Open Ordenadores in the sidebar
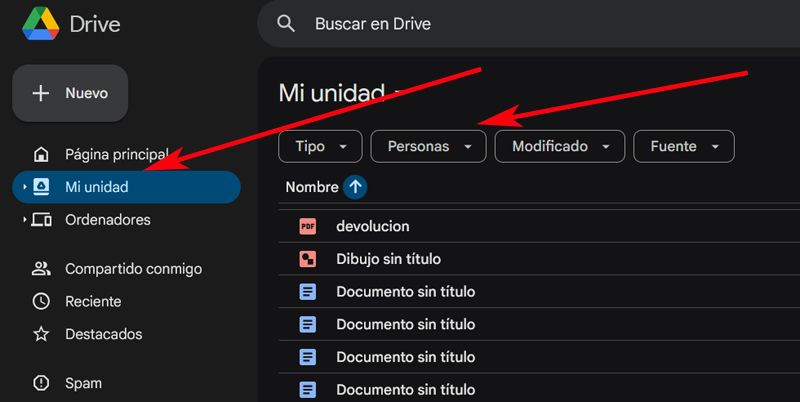This screenshot has width=800, height=402. click(x=107, y=220)
